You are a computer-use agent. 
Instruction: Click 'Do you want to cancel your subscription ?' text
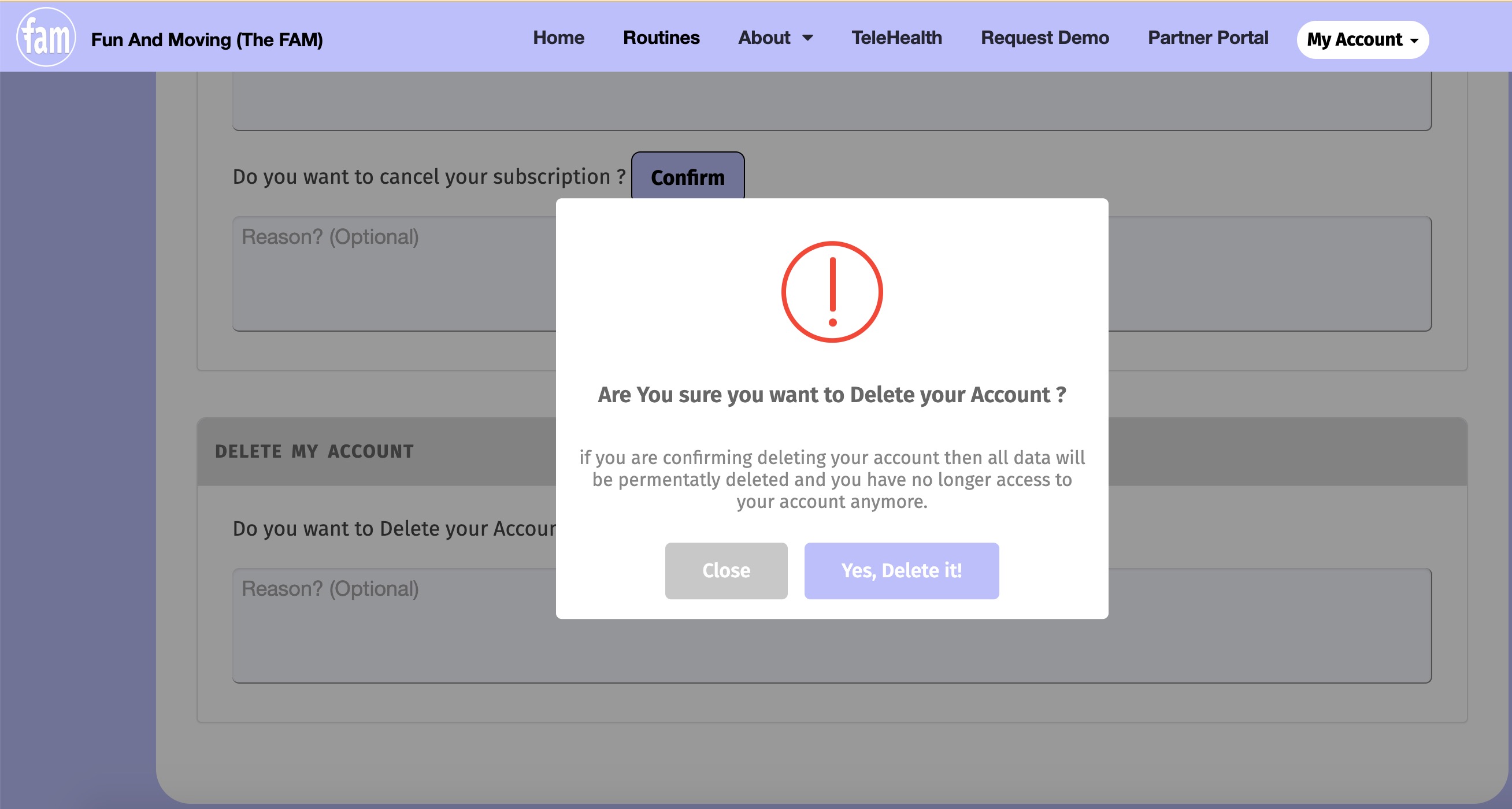click(429, 177)
